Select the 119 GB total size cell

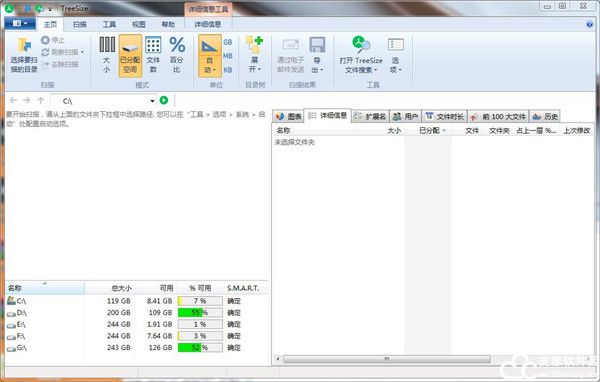119,301
